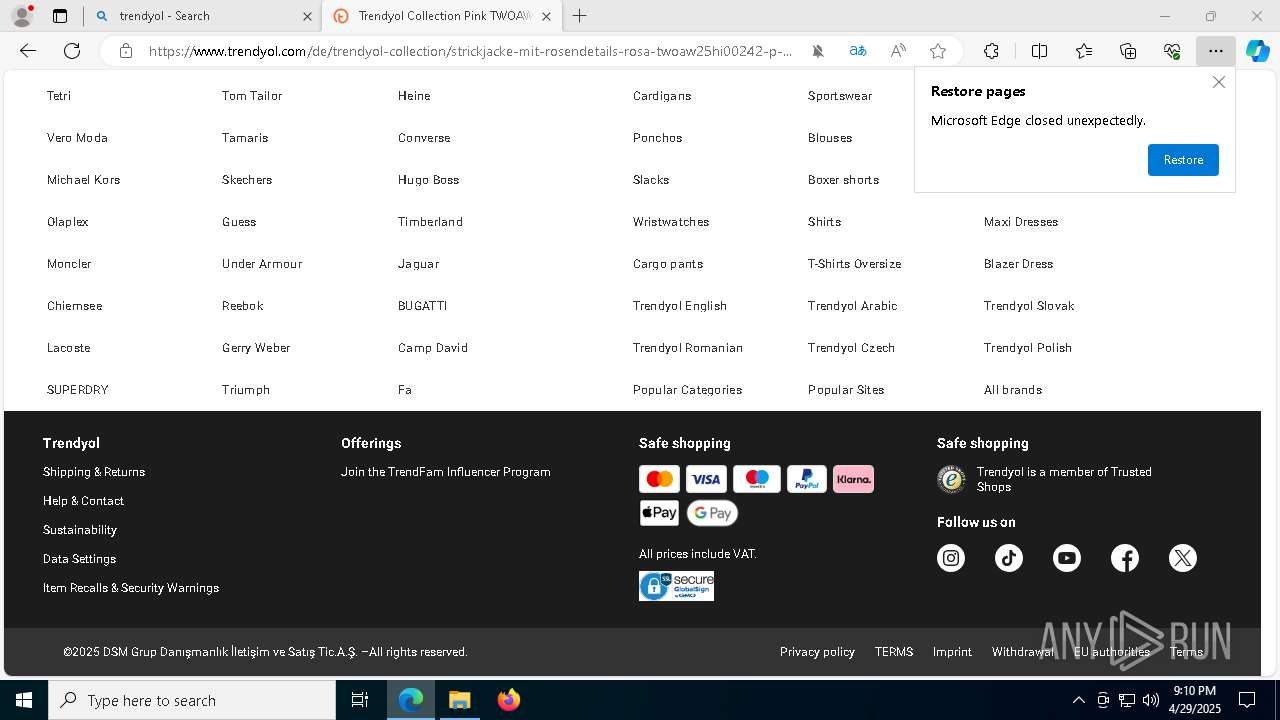The image size is (1280, 720).
Task: Open Data Settings footer link
Action: [79, 559]
